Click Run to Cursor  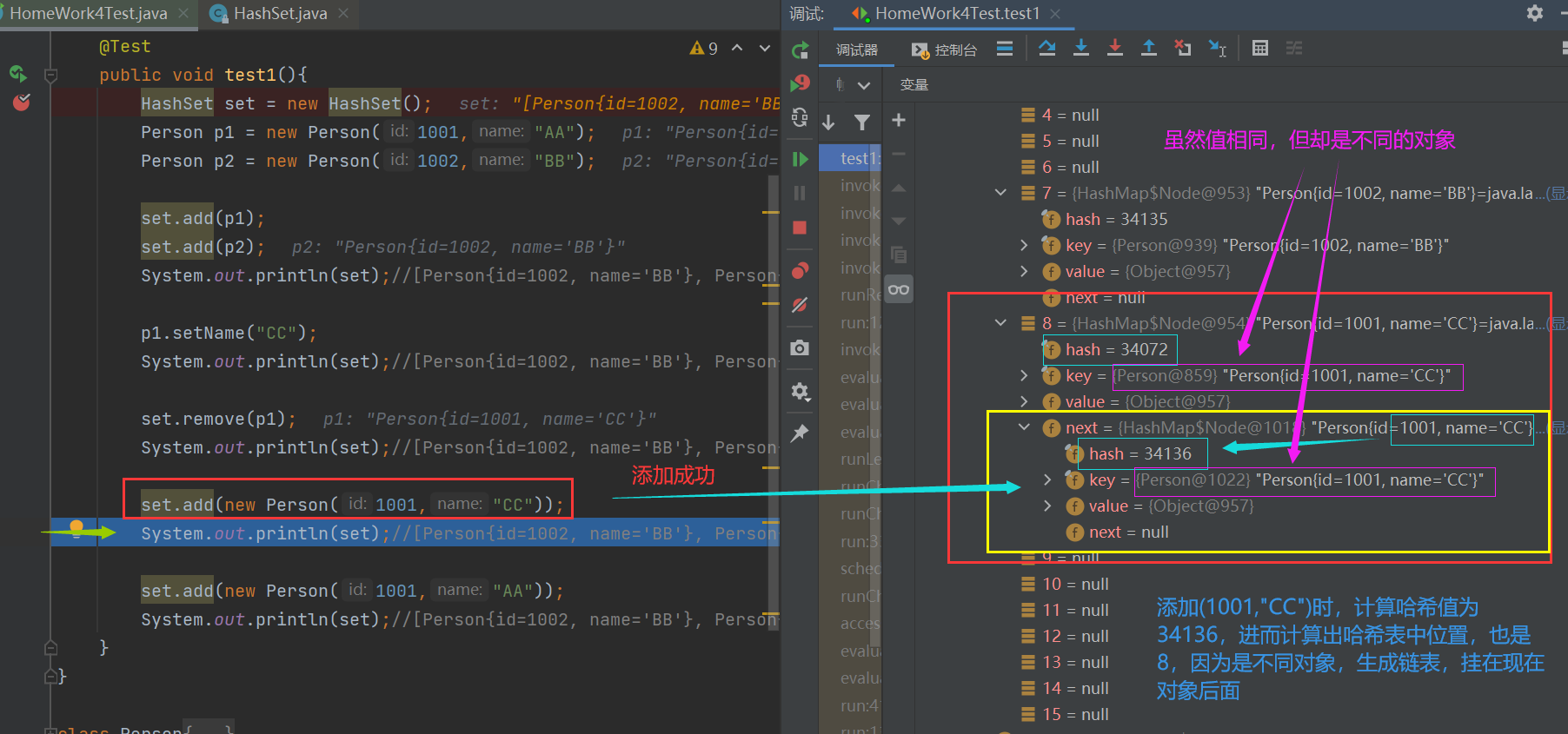point(1218,49)
